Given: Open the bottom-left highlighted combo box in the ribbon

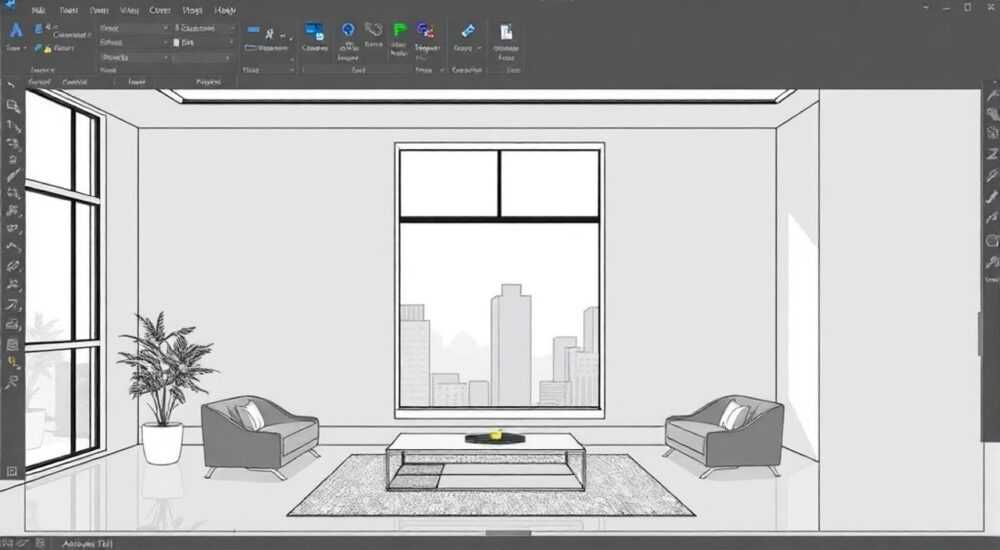Looking at the screenshot, I should 134,57.
